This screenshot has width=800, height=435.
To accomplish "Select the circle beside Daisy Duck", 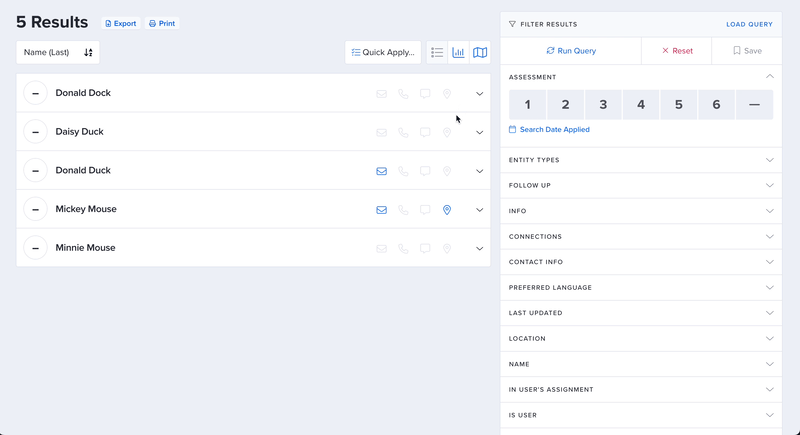I will [35, 132].
